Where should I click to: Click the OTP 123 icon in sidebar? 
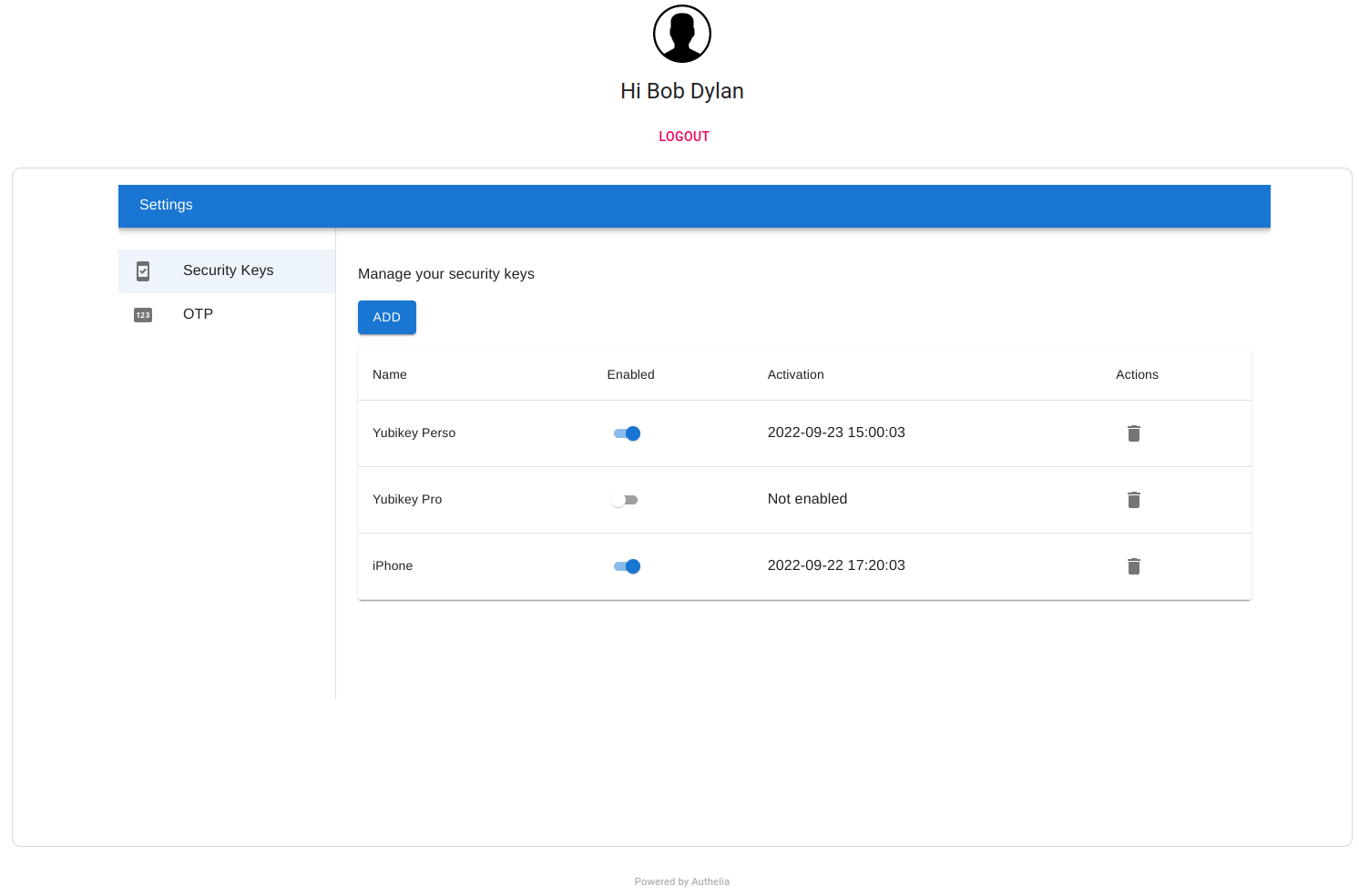[143, 314]
